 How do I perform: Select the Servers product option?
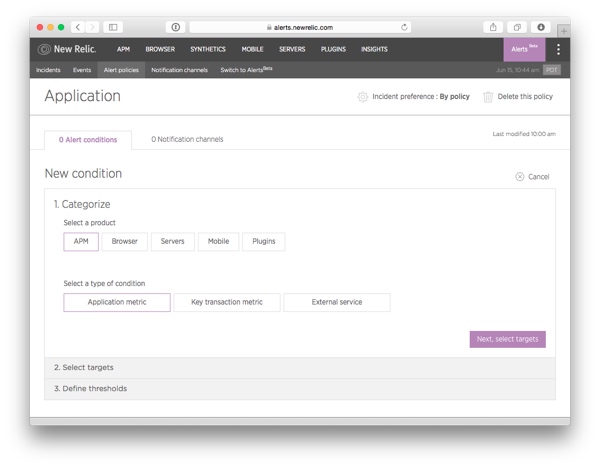[173, 241]
